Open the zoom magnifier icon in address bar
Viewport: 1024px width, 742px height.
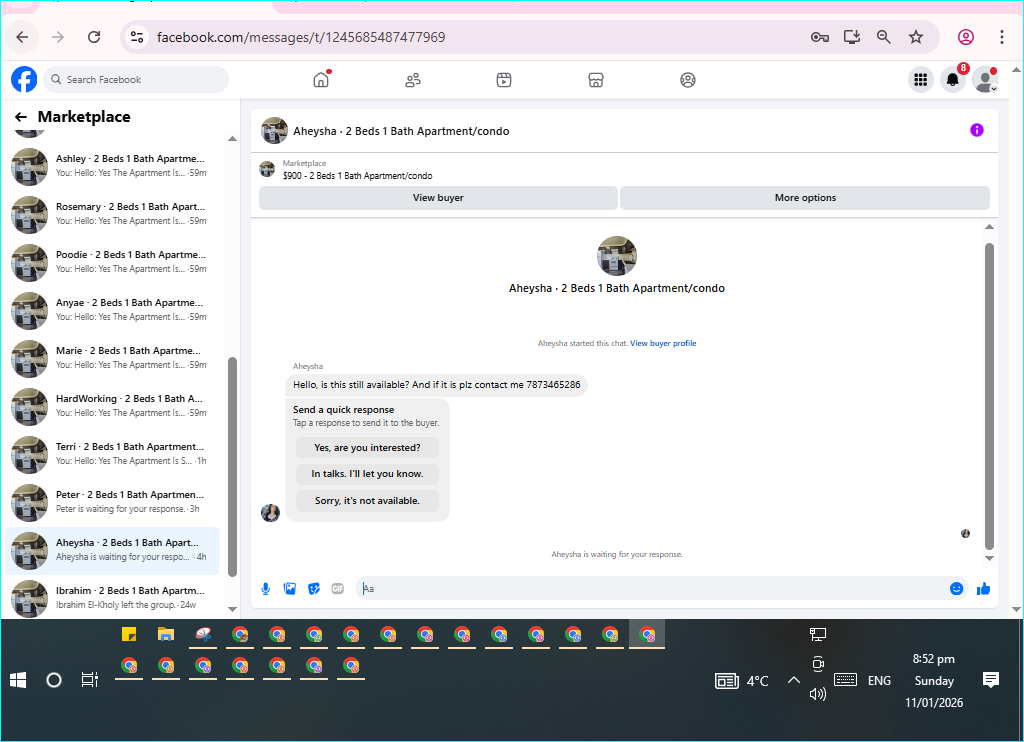click(884, 37)
